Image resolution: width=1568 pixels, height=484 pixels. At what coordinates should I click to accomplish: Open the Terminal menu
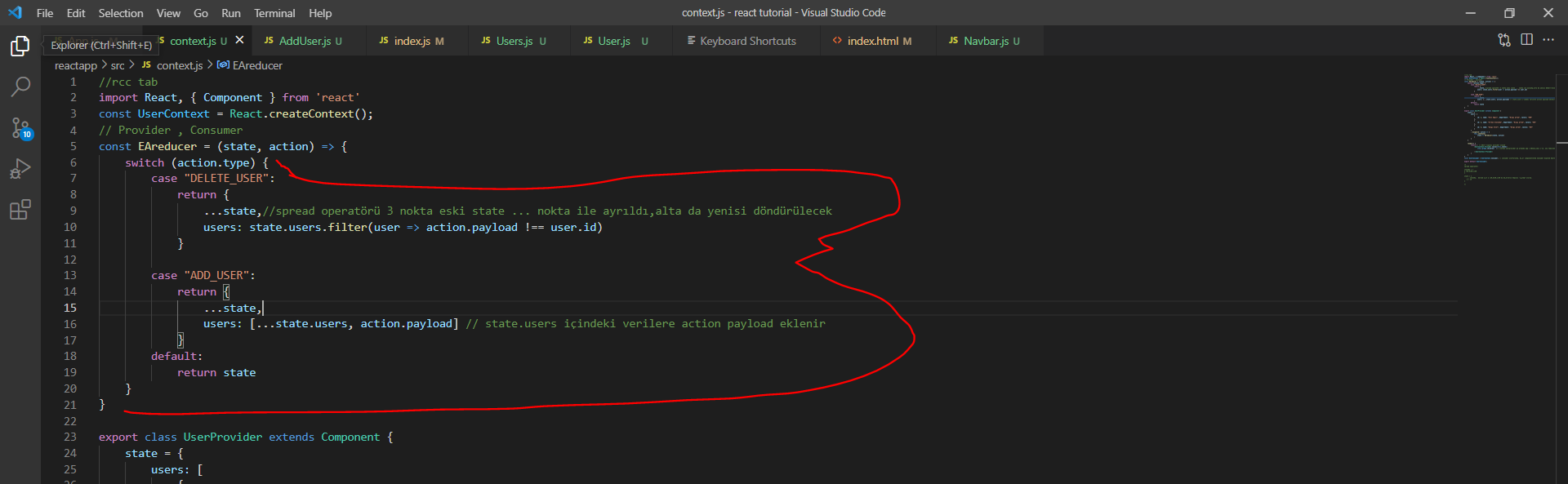coord(274,13)
